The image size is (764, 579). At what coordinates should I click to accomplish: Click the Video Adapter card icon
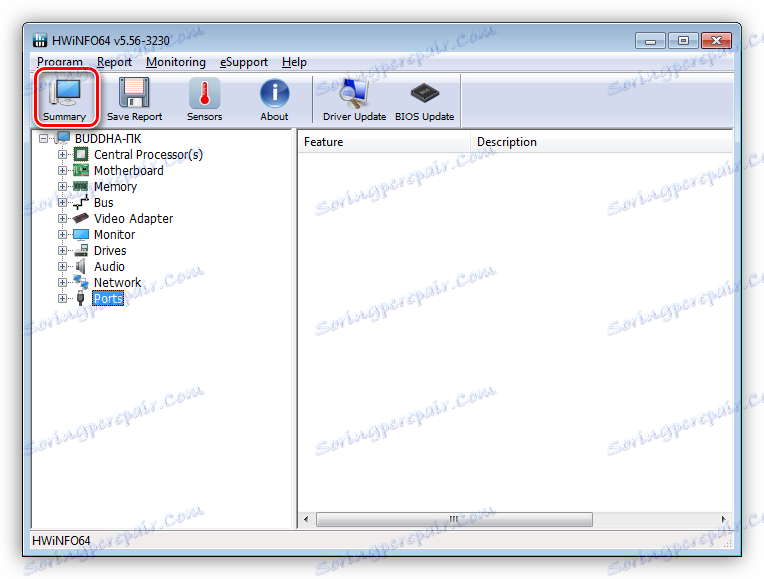(x=81, y=218)
